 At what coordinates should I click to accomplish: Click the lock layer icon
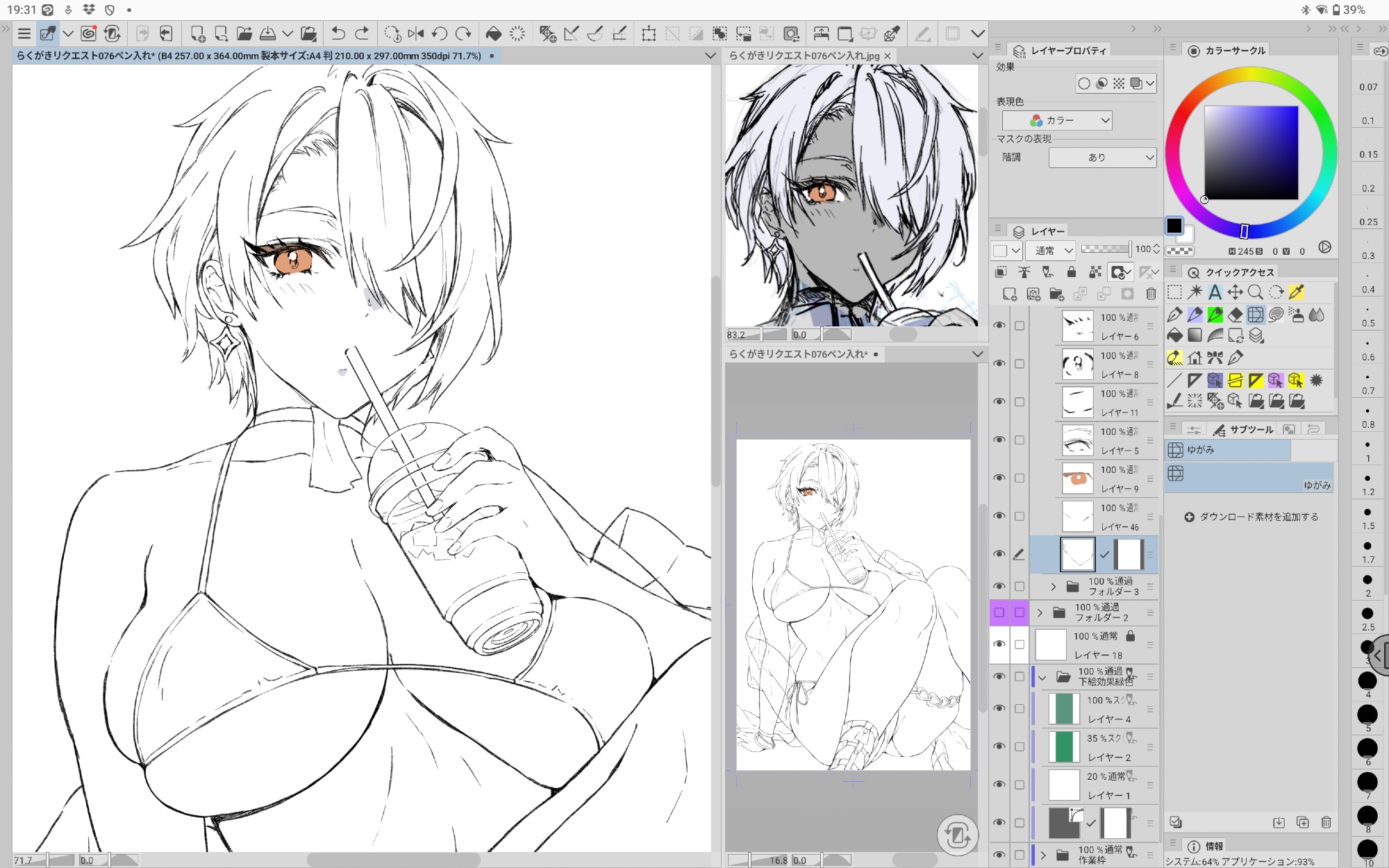coord(1071,272)
